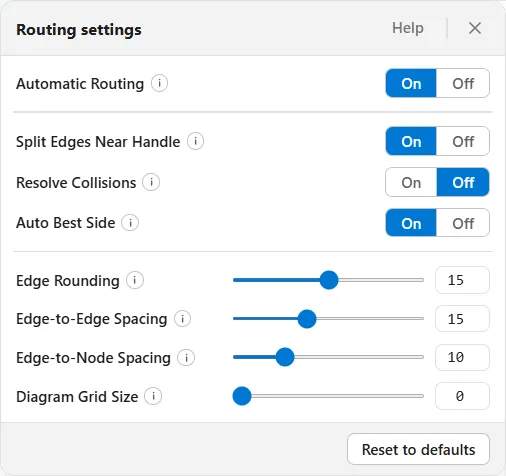Screen dimensions: 506x476
Task: Click the Routing settings title text
Action: [79, 30]
